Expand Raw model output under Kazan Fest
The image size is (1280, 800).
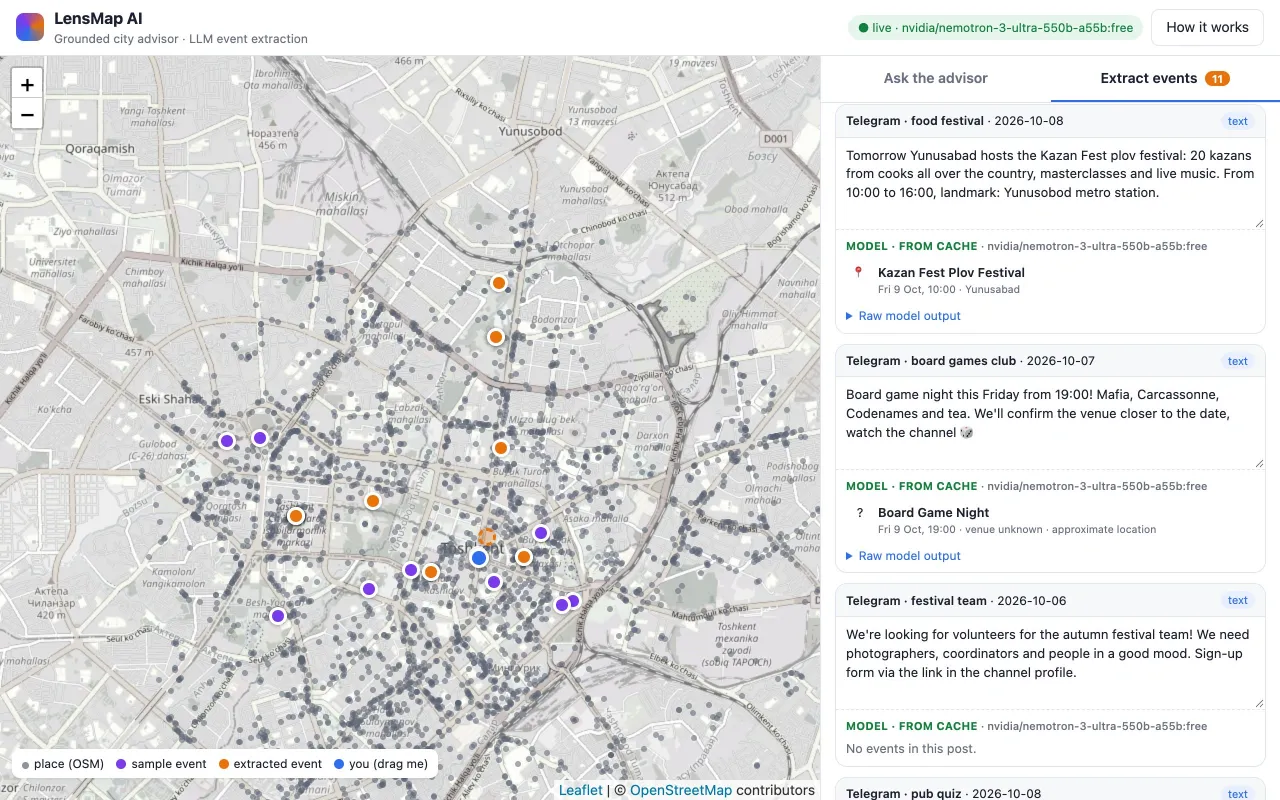point(903,316)
